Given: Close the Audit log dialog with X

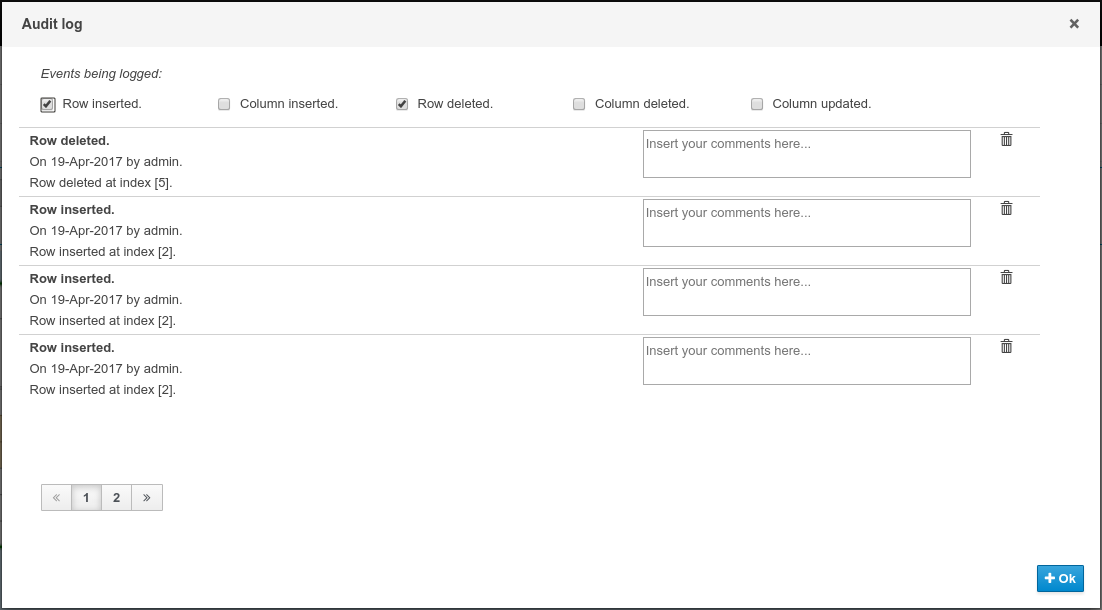Looking at the screenshot, I should (x=1074, y=24).
